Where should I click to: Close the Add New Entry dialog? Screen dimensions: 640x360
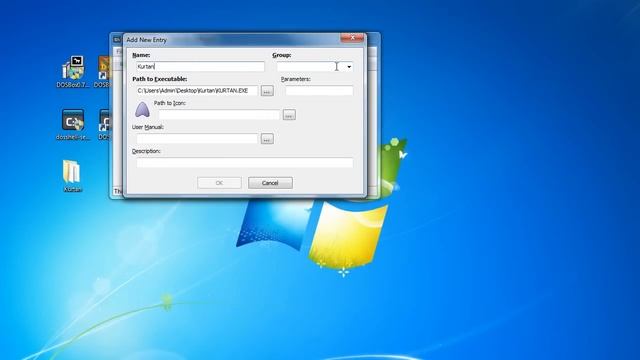pyautogui.click(x=352, y=38)
